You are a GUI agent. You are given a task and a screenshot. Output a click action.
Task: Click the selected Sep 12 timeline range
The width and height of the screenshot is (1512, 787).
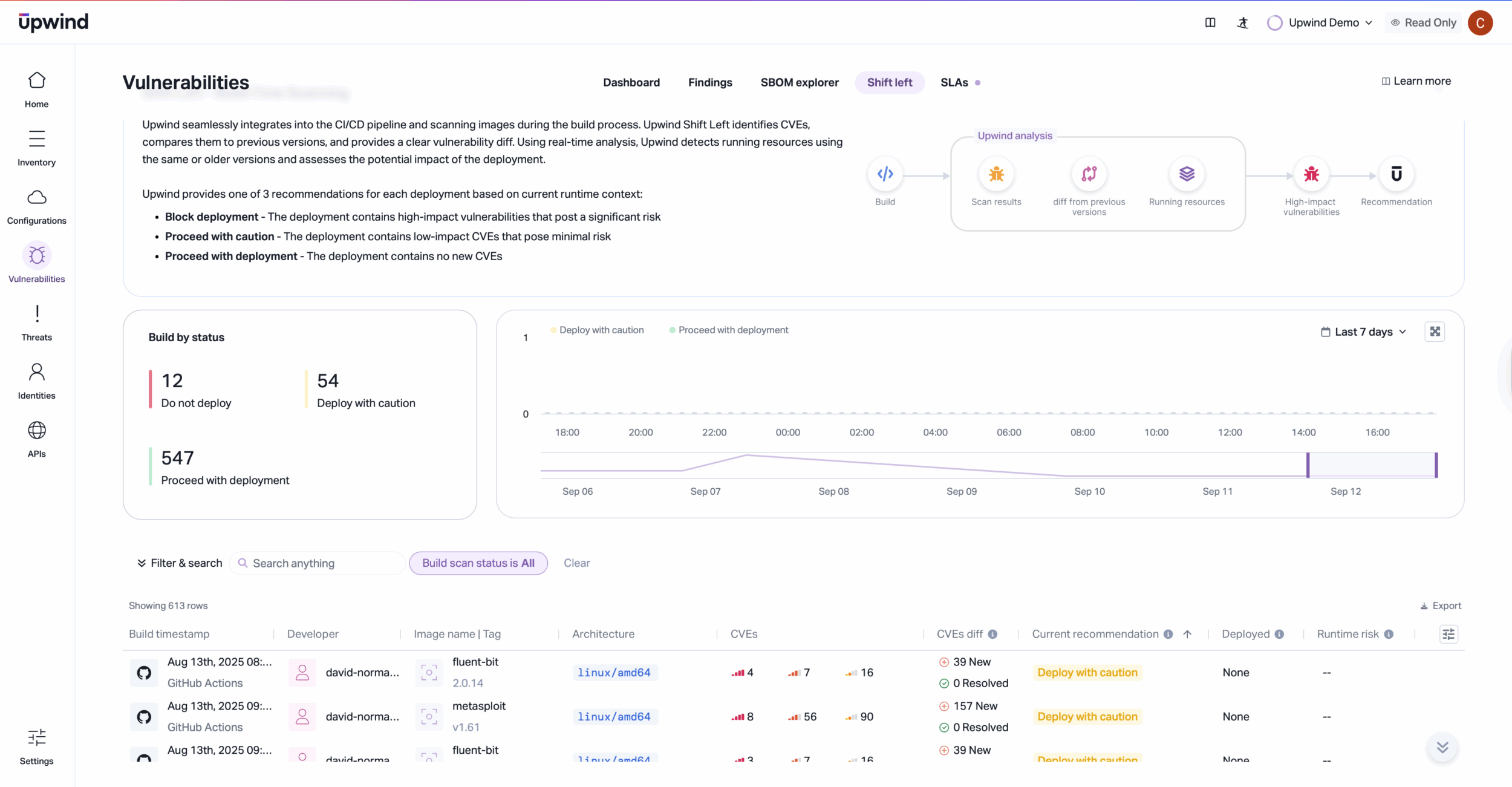(1372, 465)
